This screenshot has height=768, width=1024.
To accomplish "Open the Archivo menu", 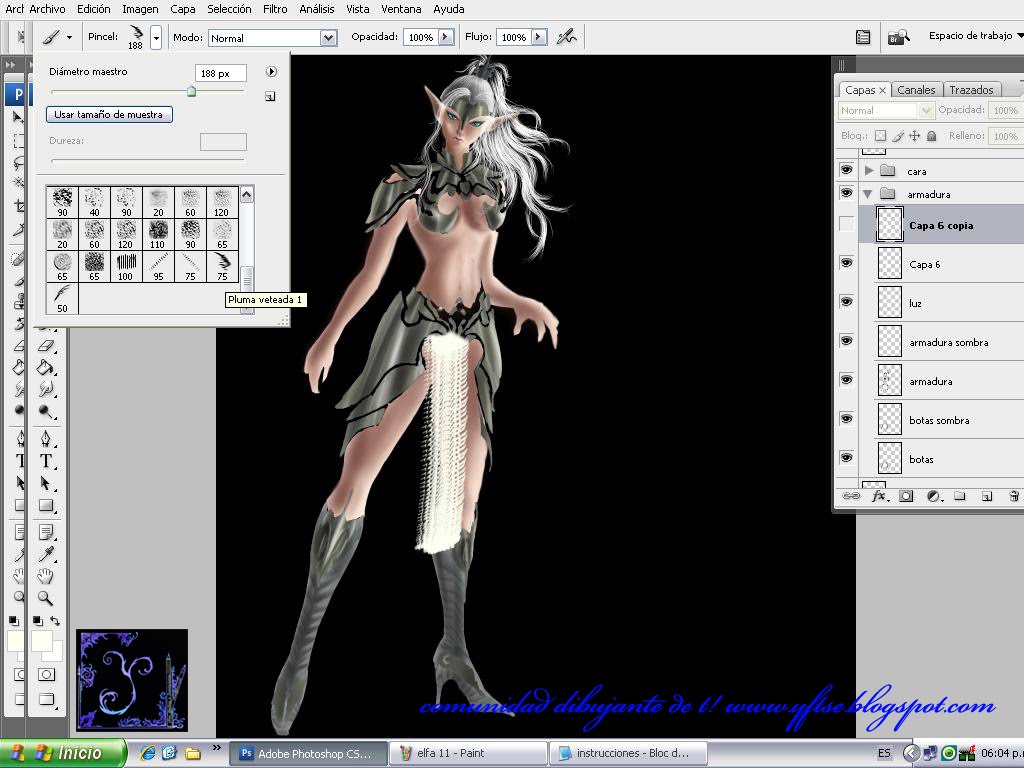I will click(x=47, y=9).
